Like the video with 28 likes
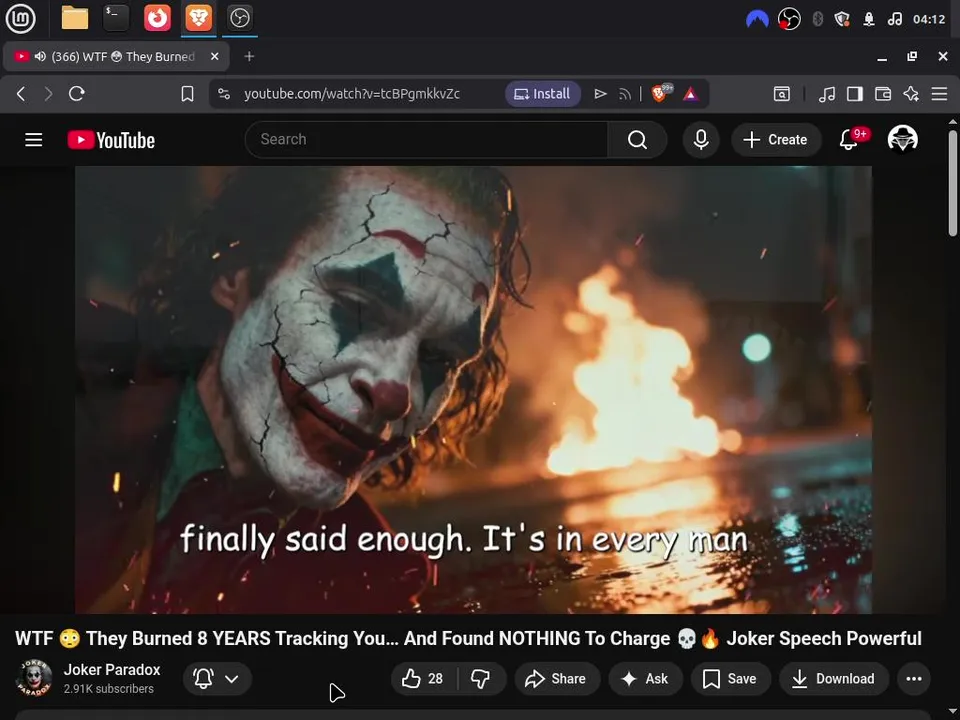 click(423, 678)
